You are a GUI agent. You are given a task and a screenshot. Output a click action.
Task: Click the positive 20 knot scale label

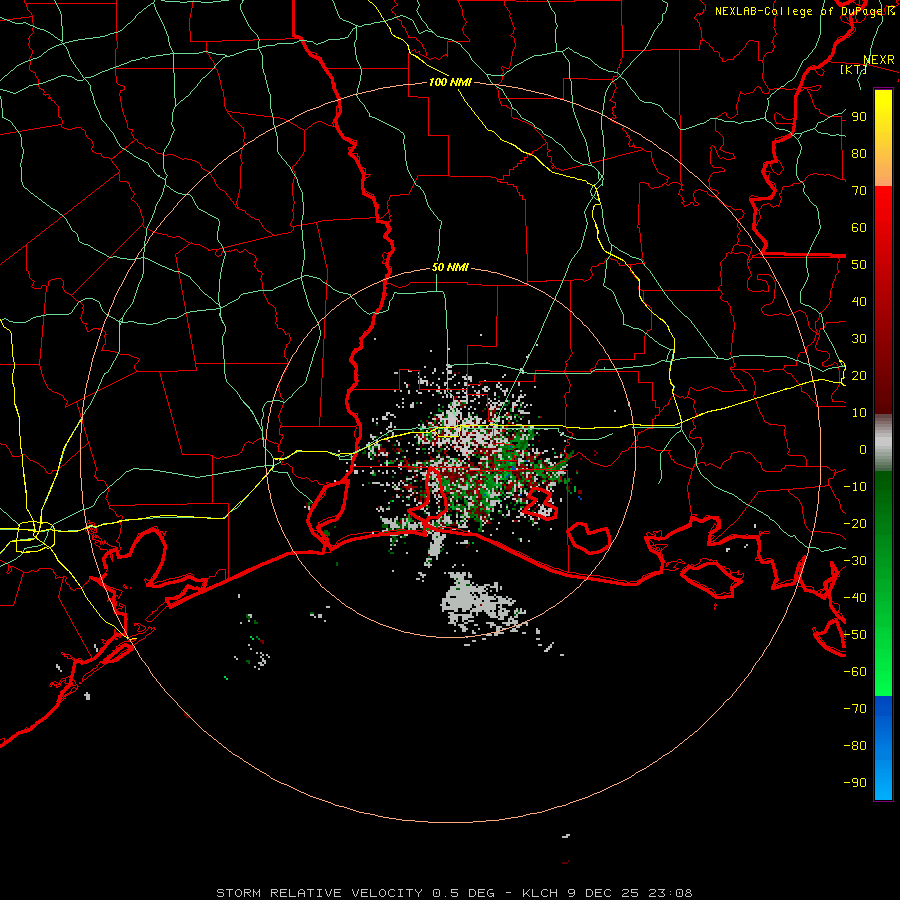tap(859, 376)
